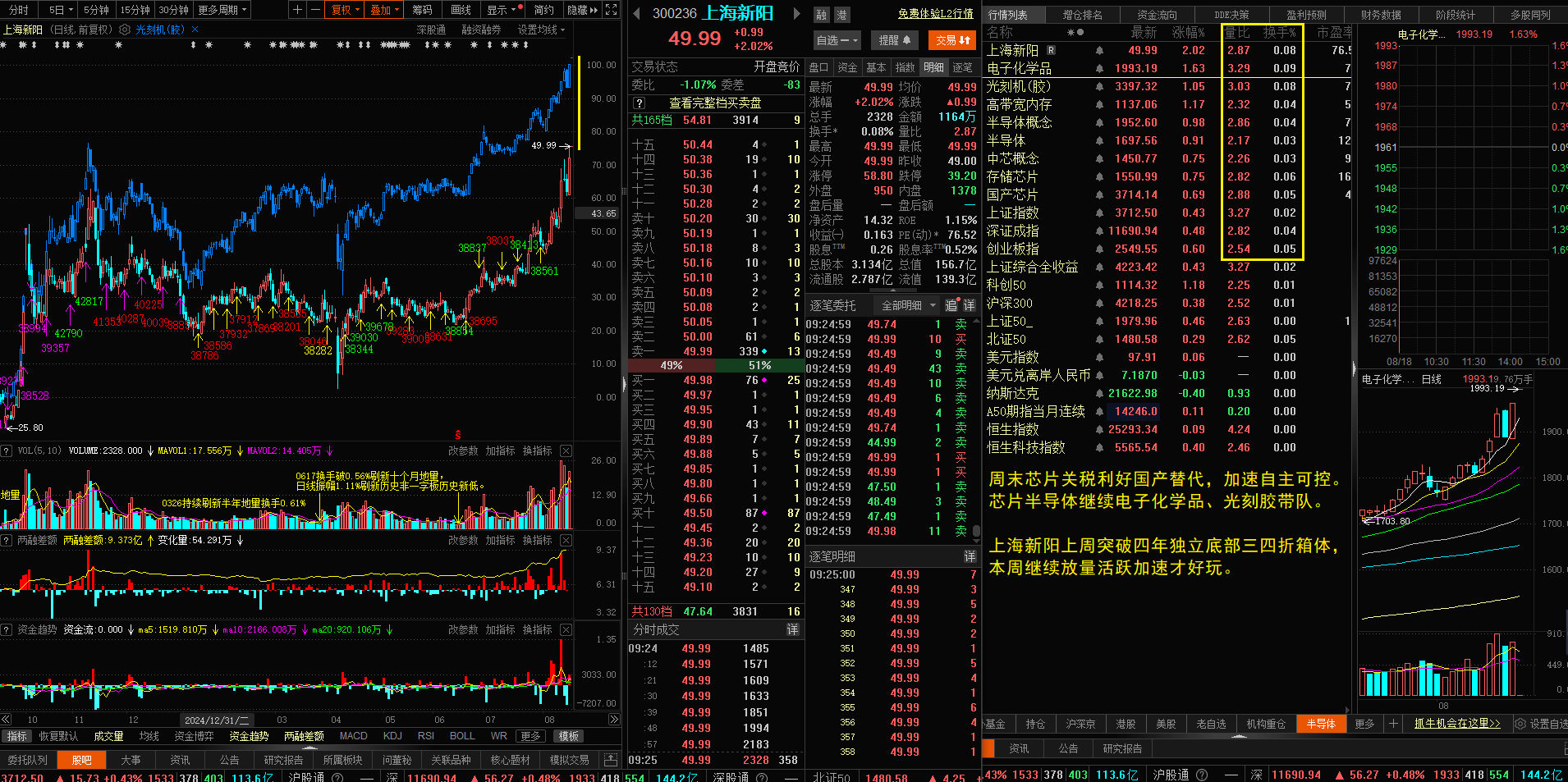Open help question mark beside order book

640,103
